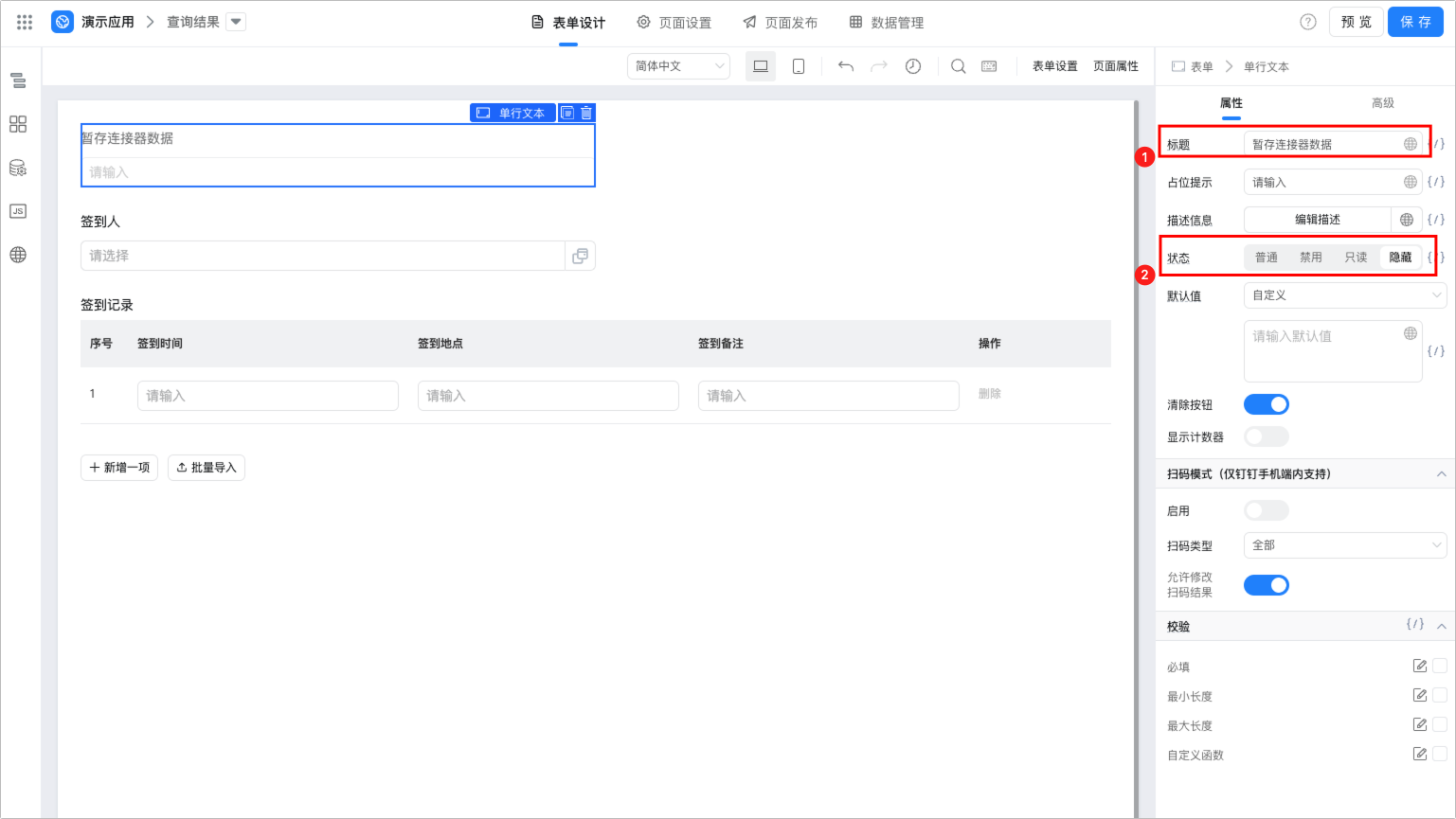
Task: Collapse the 扫码模式 section
Action: tap(1441, 474)
